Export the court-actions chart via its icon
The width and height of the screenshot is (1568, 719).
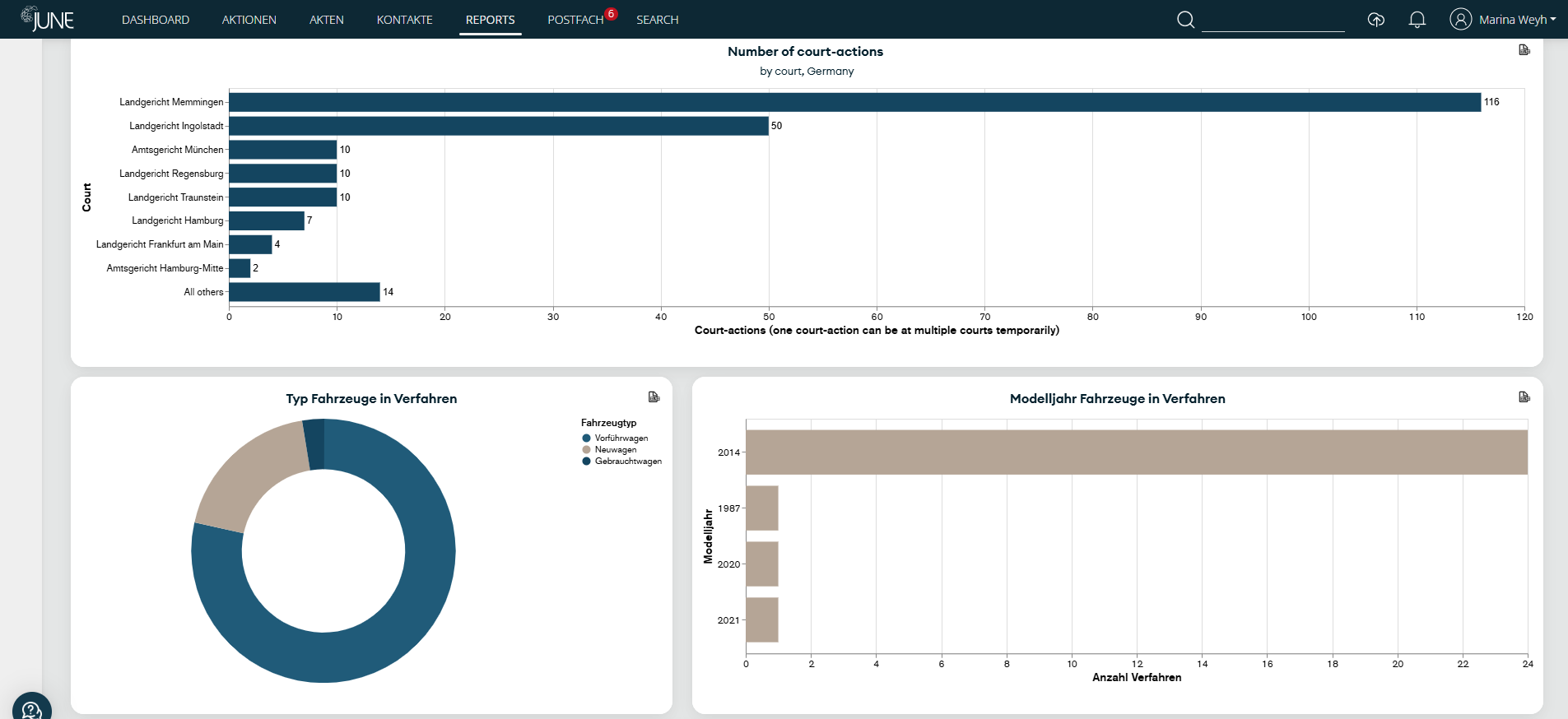pyautogui.click(x=1524, y=50)
